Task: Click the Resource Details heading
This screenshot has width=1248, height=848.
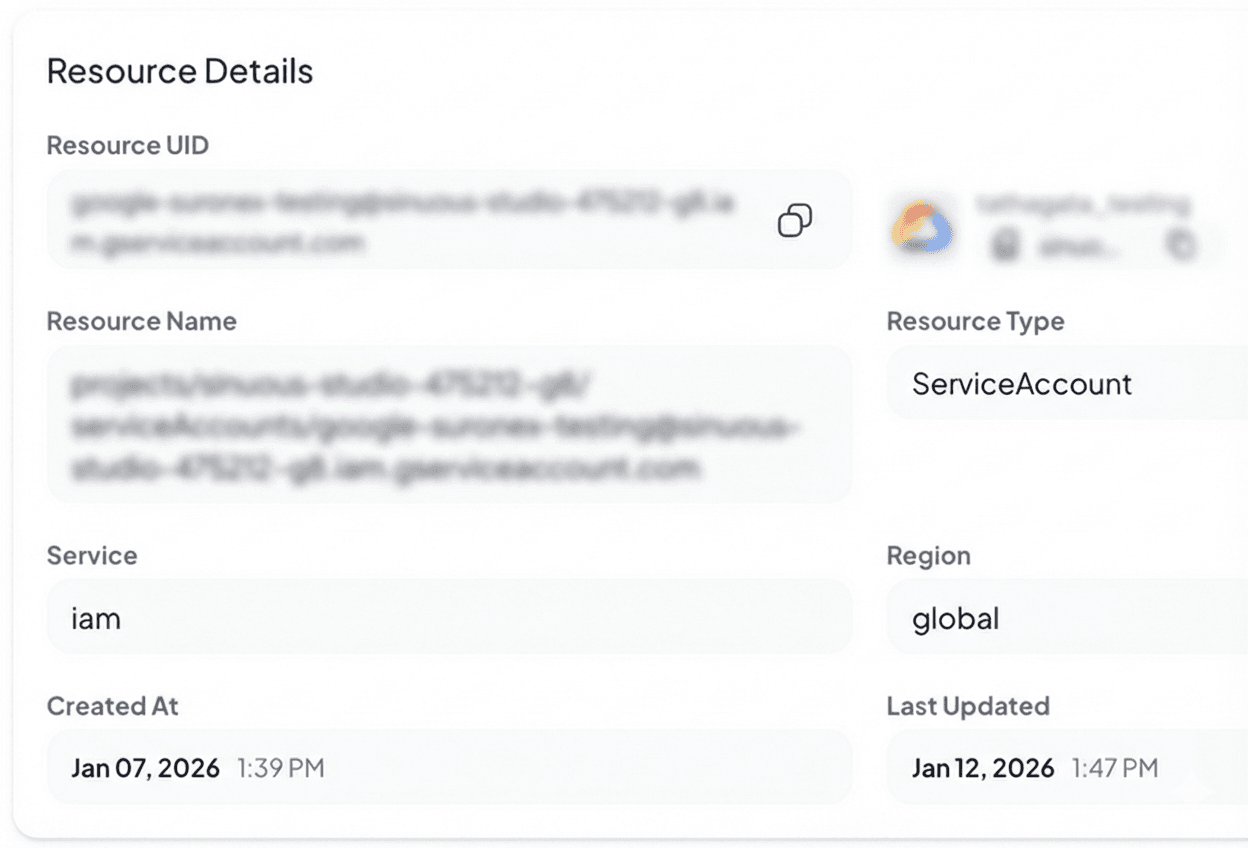Action: click(x=180, y=72)
